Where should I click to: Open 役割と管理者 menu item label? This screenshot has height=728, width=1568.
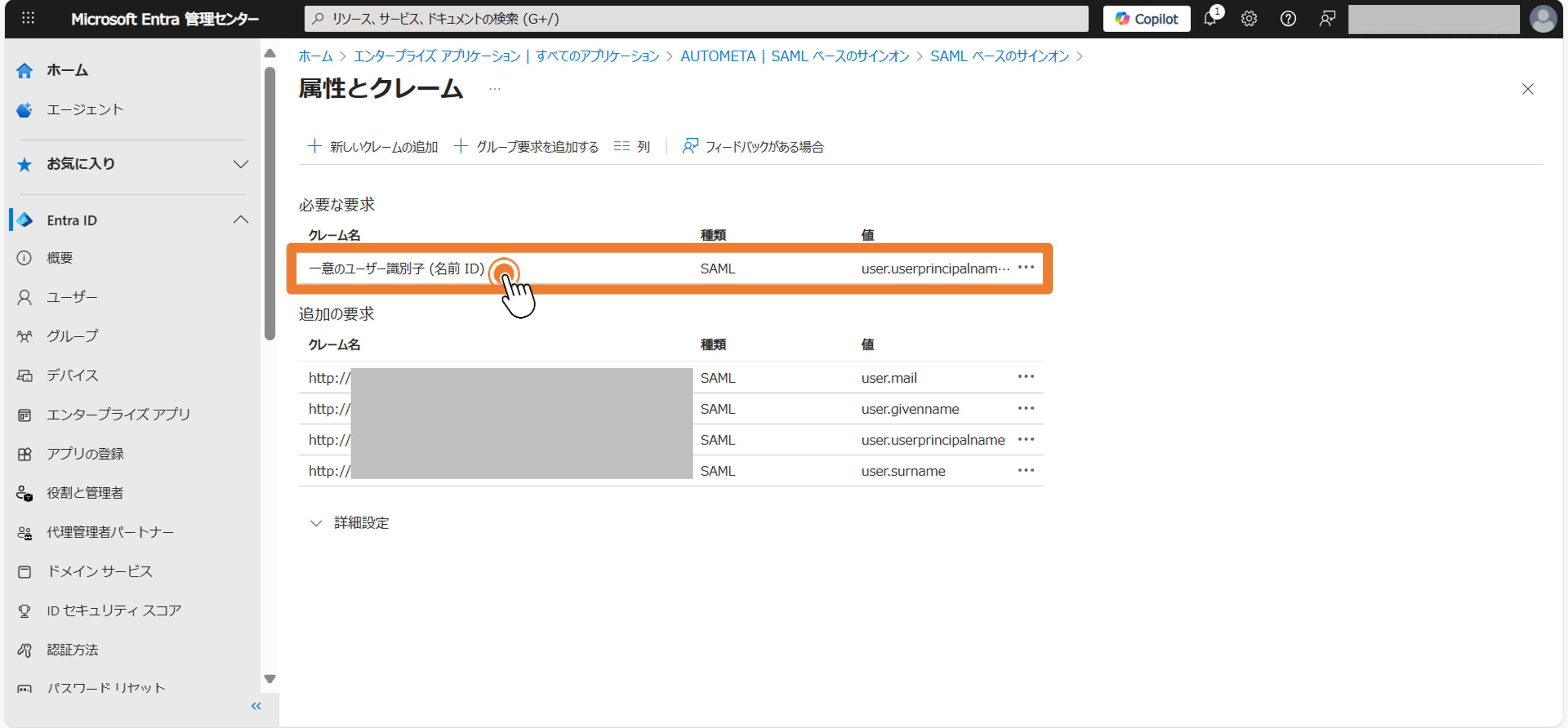85,492
